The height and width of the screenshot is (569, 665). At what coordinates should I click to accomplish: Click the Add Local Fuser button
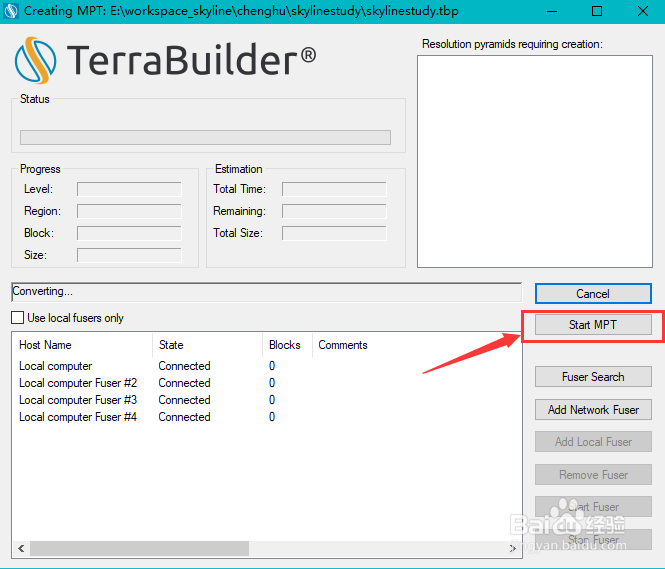pos(593,442)
